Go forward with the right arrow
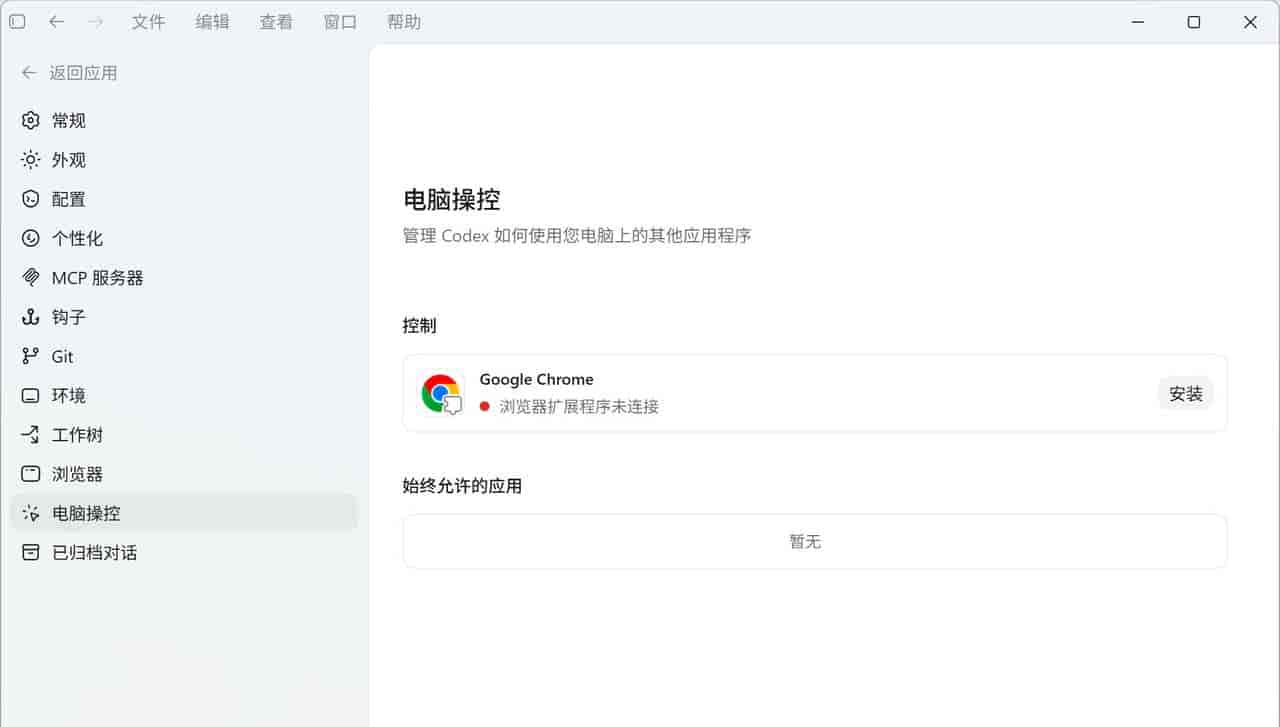 click(x=95, y=21)
